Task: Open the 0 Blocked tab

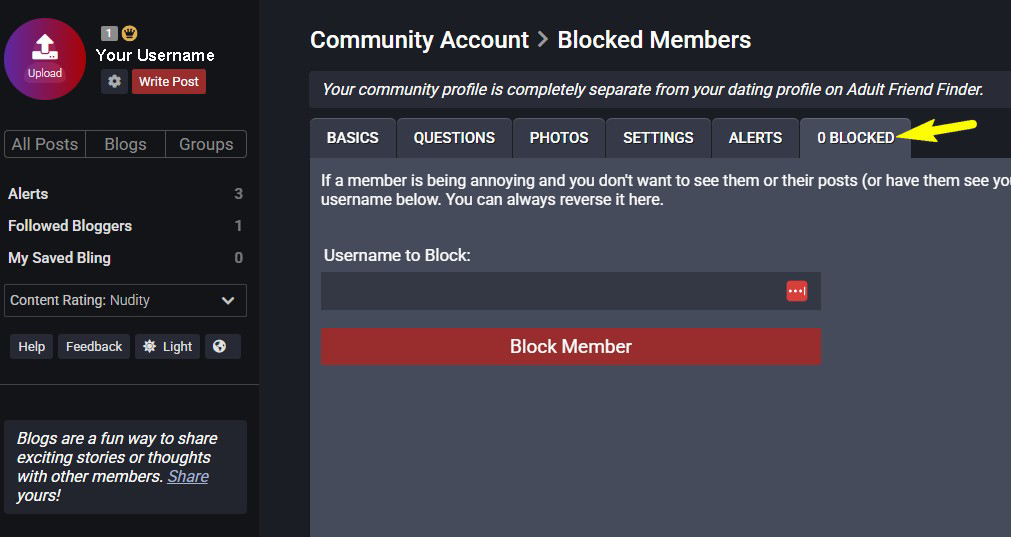Action: pyautogui.click(x=855, y=138)
